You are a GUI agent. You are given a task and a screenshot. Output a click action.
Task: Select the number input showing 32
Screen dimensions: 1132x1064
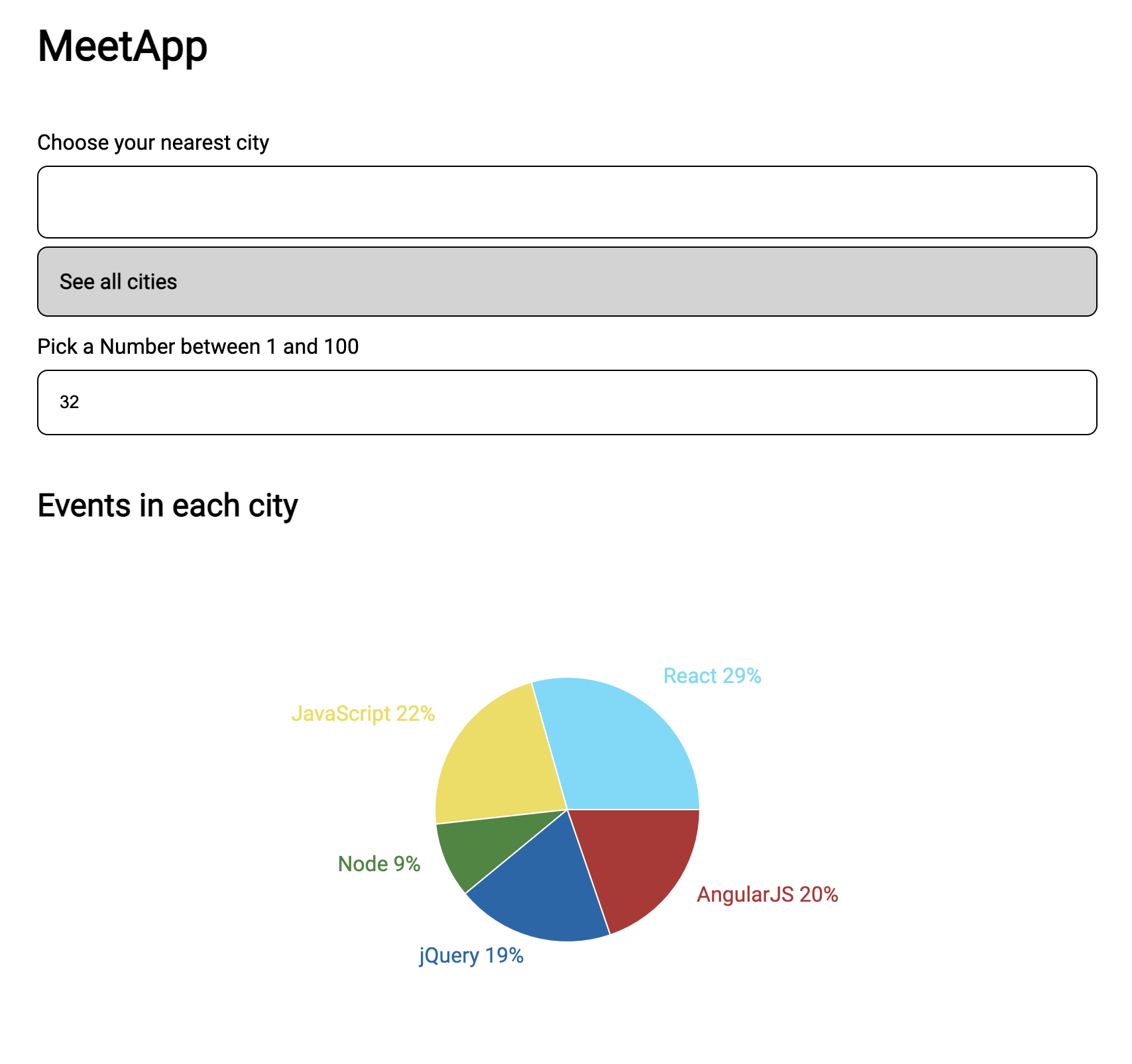567,401
